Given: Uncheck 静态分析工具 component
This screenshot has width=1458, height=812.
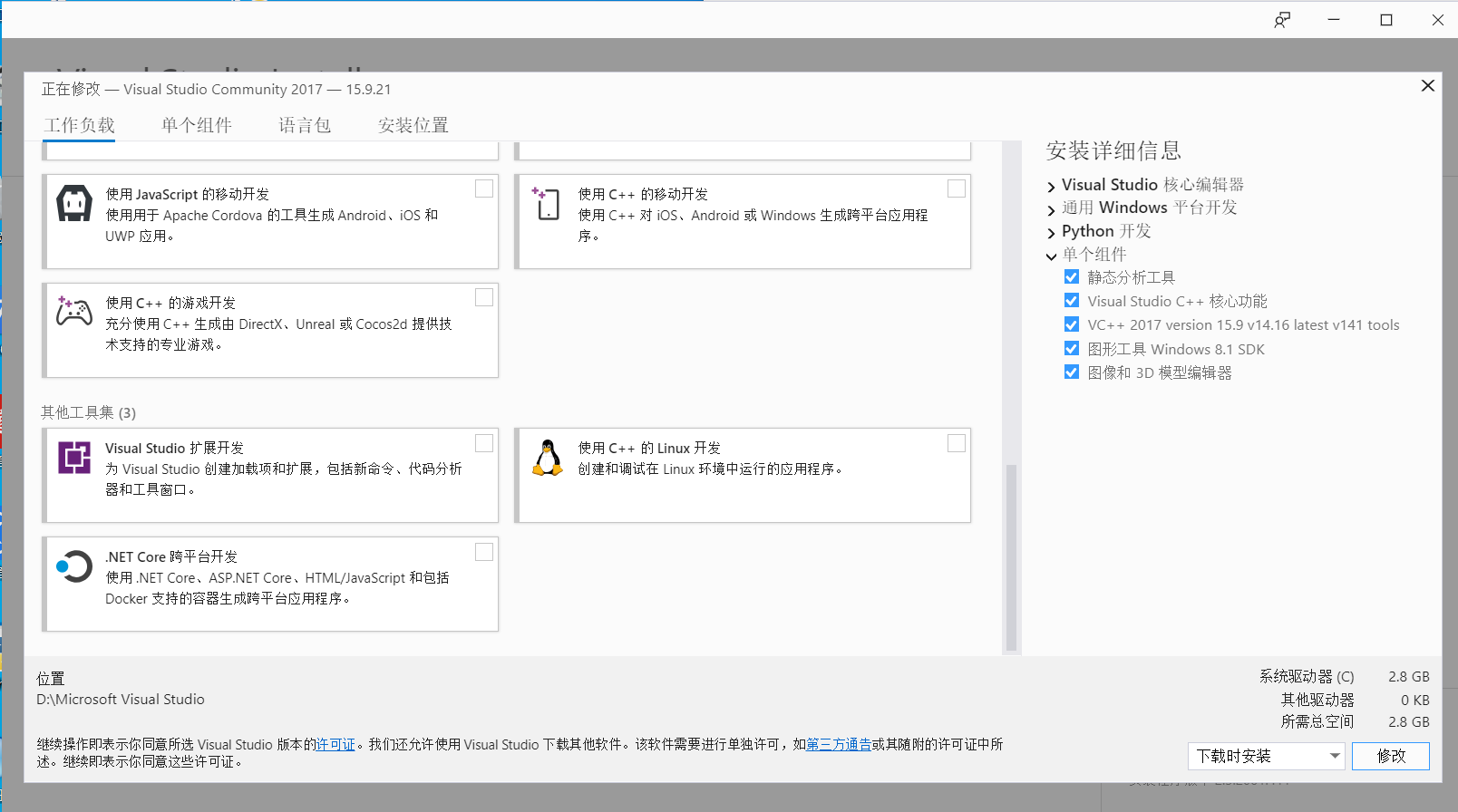Looking at the screenshot, I should 1072,276.
